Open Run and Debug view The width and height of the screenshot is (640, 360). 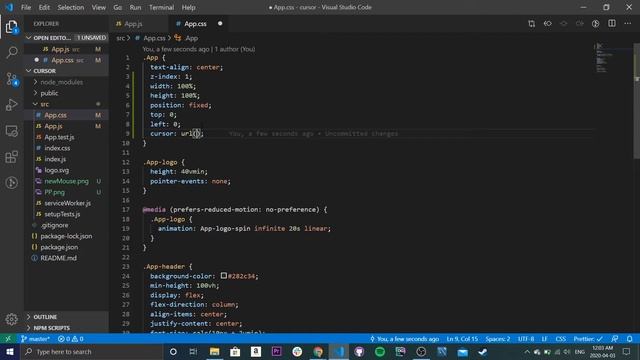tap(11, 105)
